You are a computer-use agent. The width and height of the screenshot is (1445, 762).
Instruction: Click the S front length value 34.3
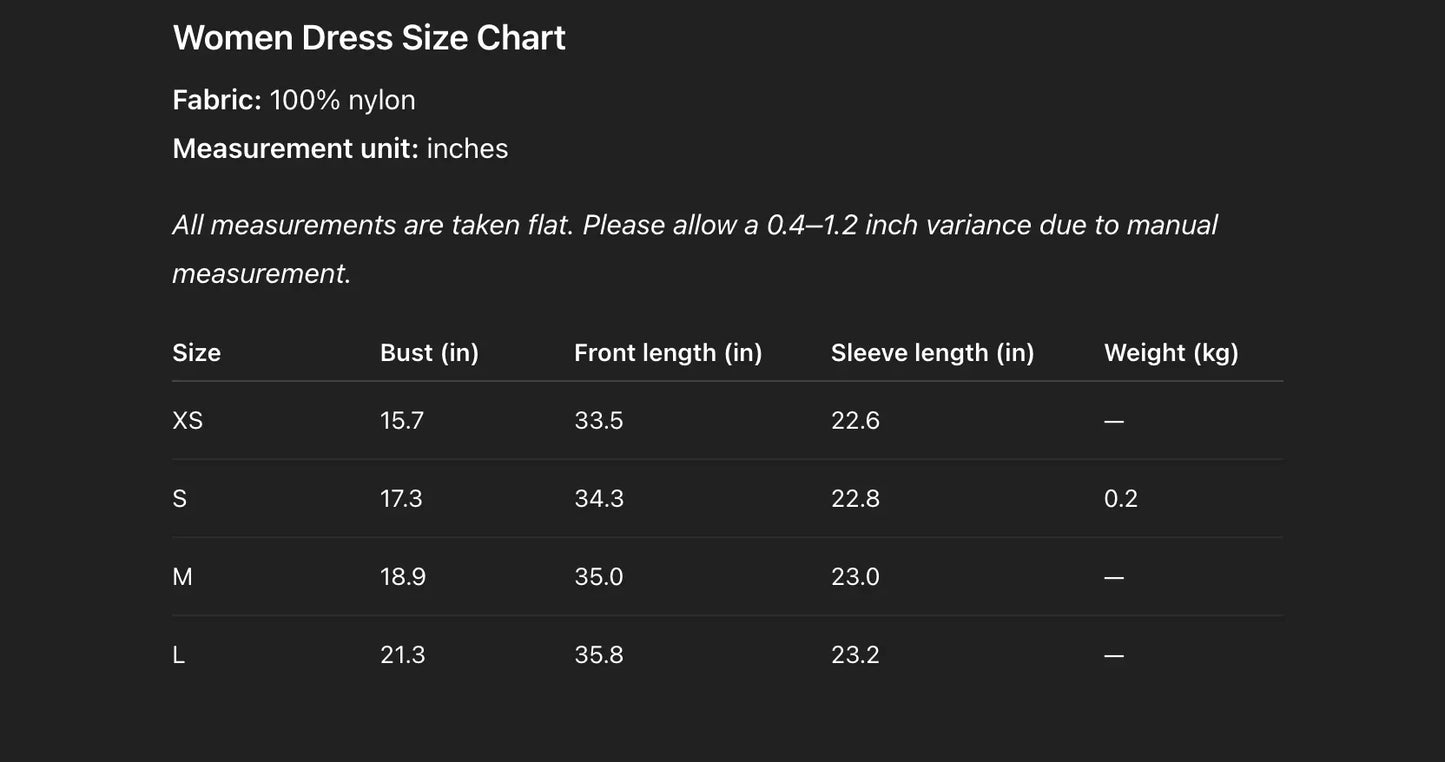pyautogui.click(x=599, y=499)
